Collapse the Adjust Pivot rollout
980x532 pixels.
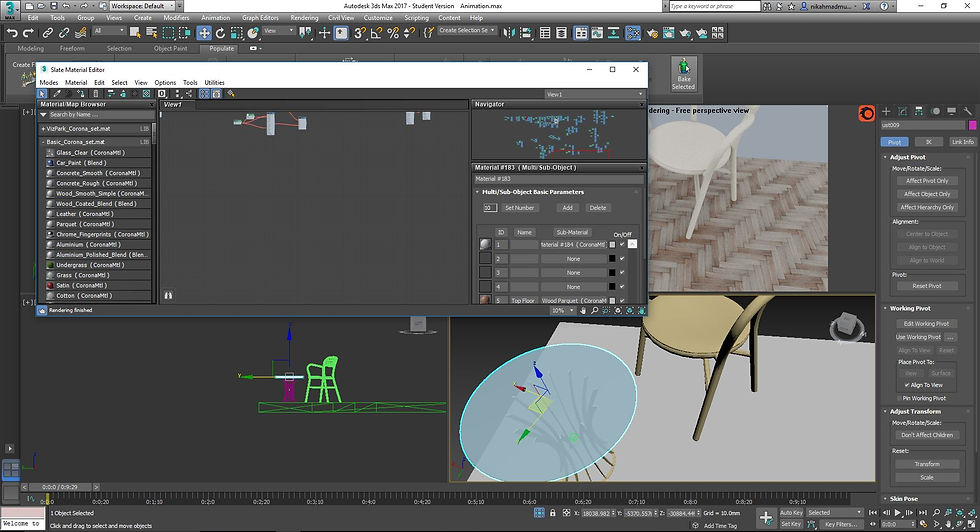(907, 157)
